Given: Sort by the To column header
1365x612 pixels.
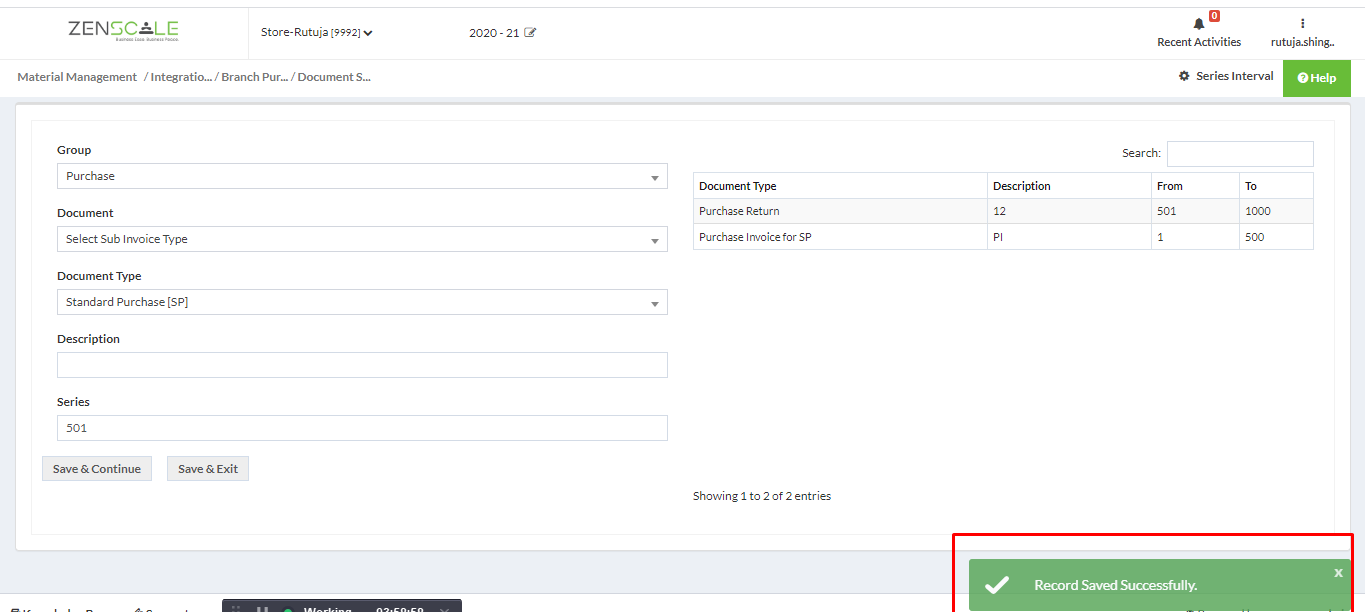Looking at the screenshot, I should 1276,186.
